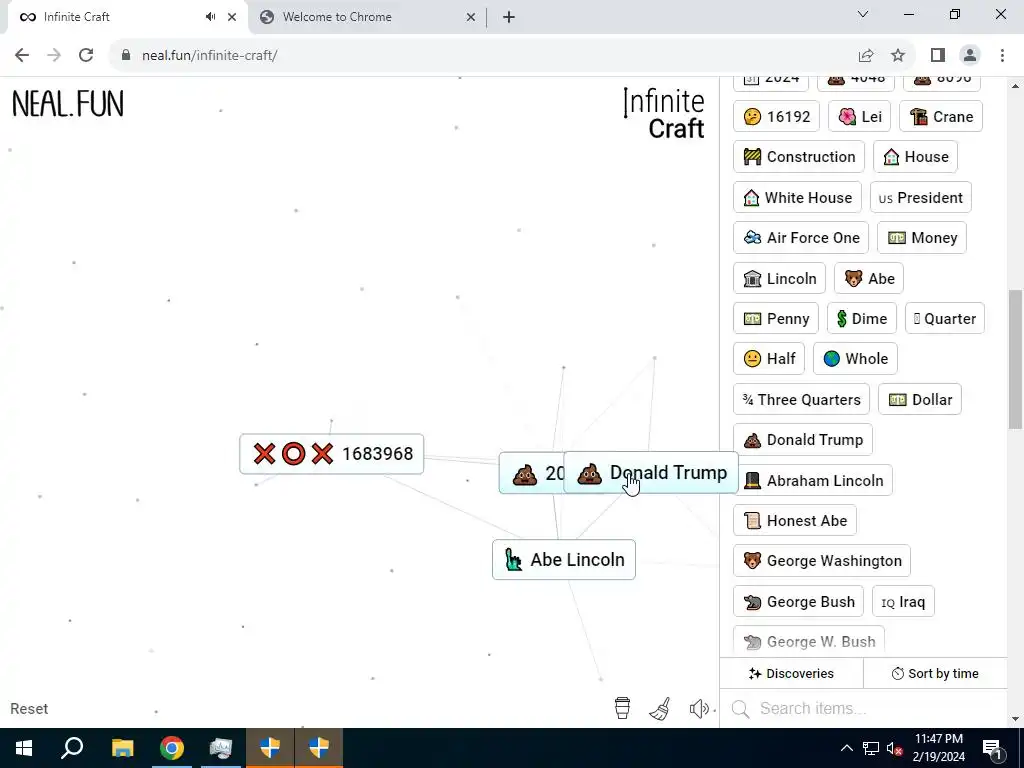
Task: Click the Abe Lincoln item on canvas
Action: [x=564, y=560]
